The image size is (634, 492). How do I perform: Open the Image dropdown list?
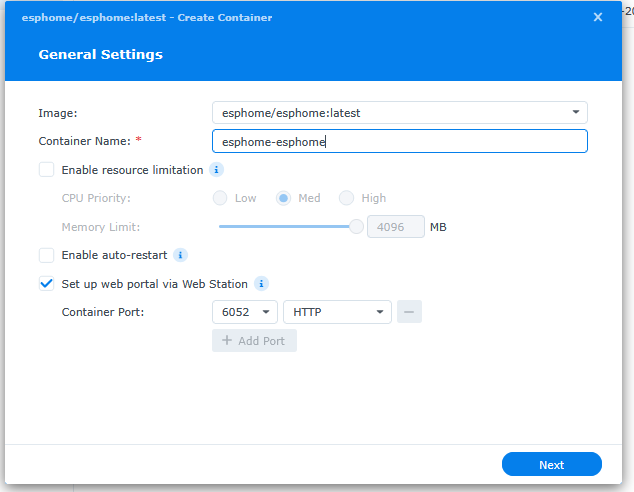coord(399,112)
